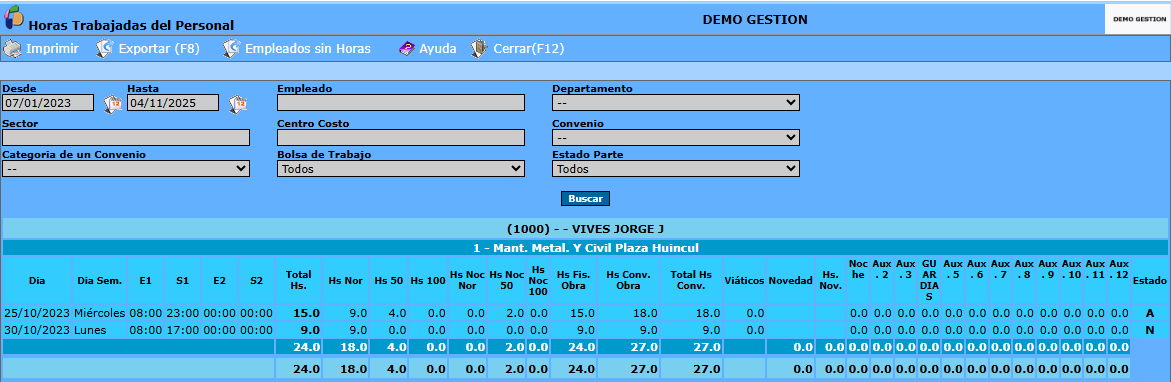Click the Miércoles weekday cell
The height and width of the screenshot is (382, 1171).
click(99, 313)
